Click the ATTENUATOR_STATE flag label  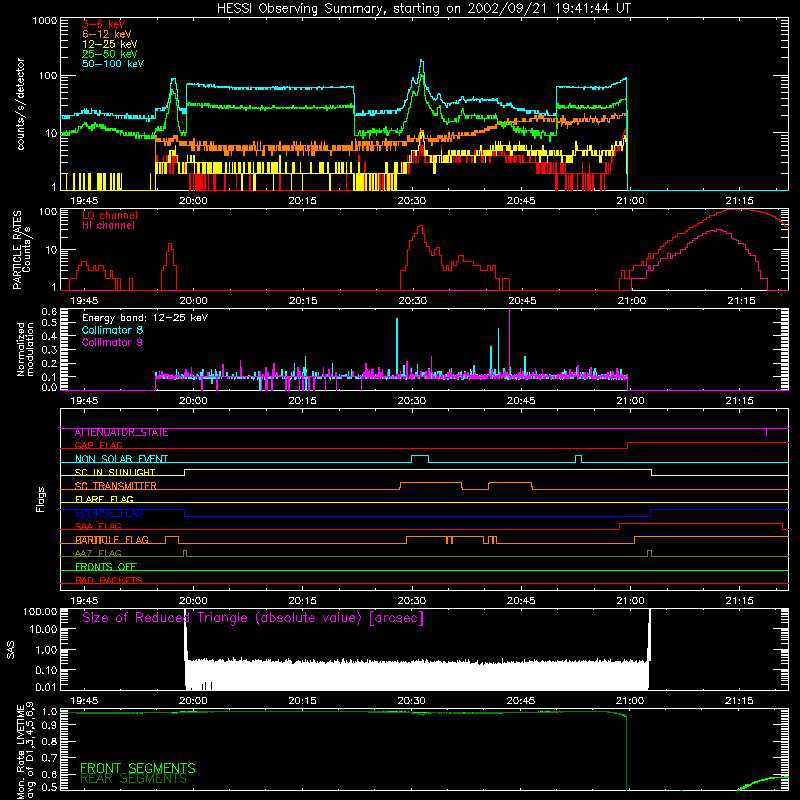(121, 433)
